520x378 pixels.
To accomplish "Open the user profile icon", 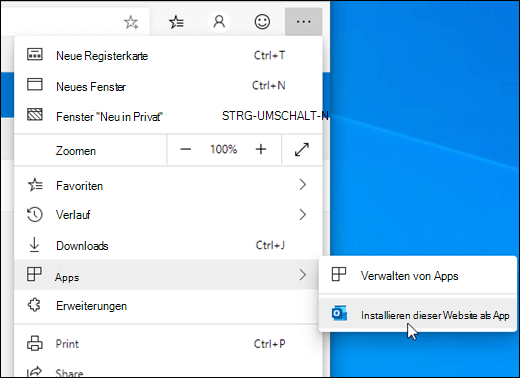I will (x=219, y=22).
